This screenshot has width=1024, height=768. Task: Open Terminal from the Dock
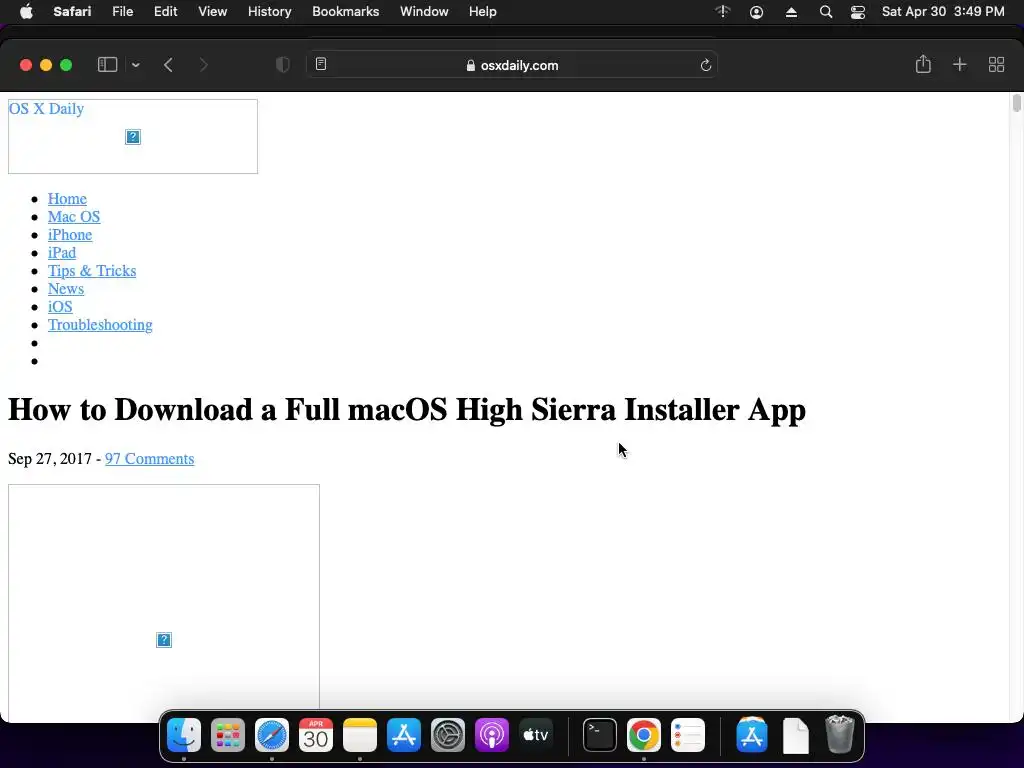click(600, 735)
